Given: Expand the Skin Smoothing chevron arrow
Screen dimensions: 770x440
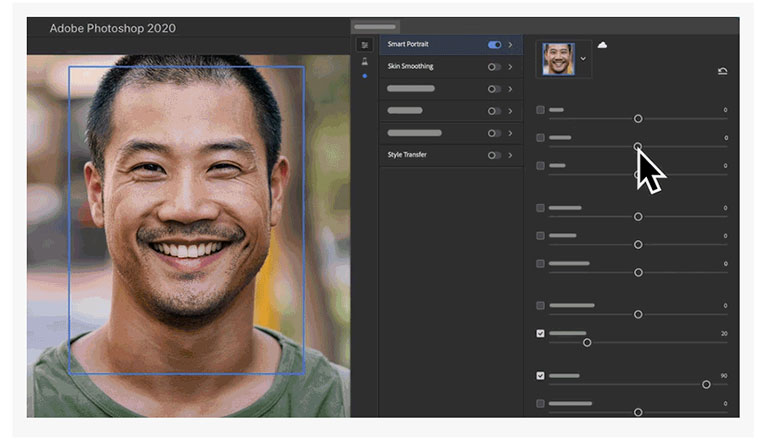Looking at the screenshot, I should [x=510, y=67].
